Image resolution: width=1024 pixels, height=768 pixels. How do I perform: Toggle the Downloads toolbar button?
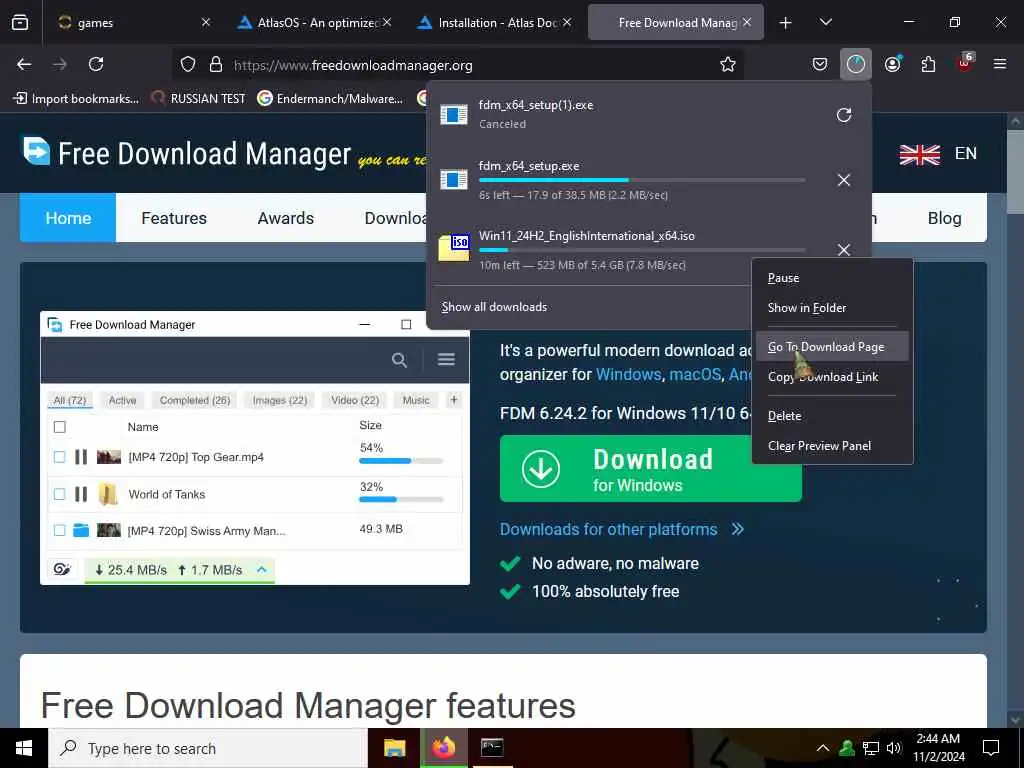tap(856, 64)
